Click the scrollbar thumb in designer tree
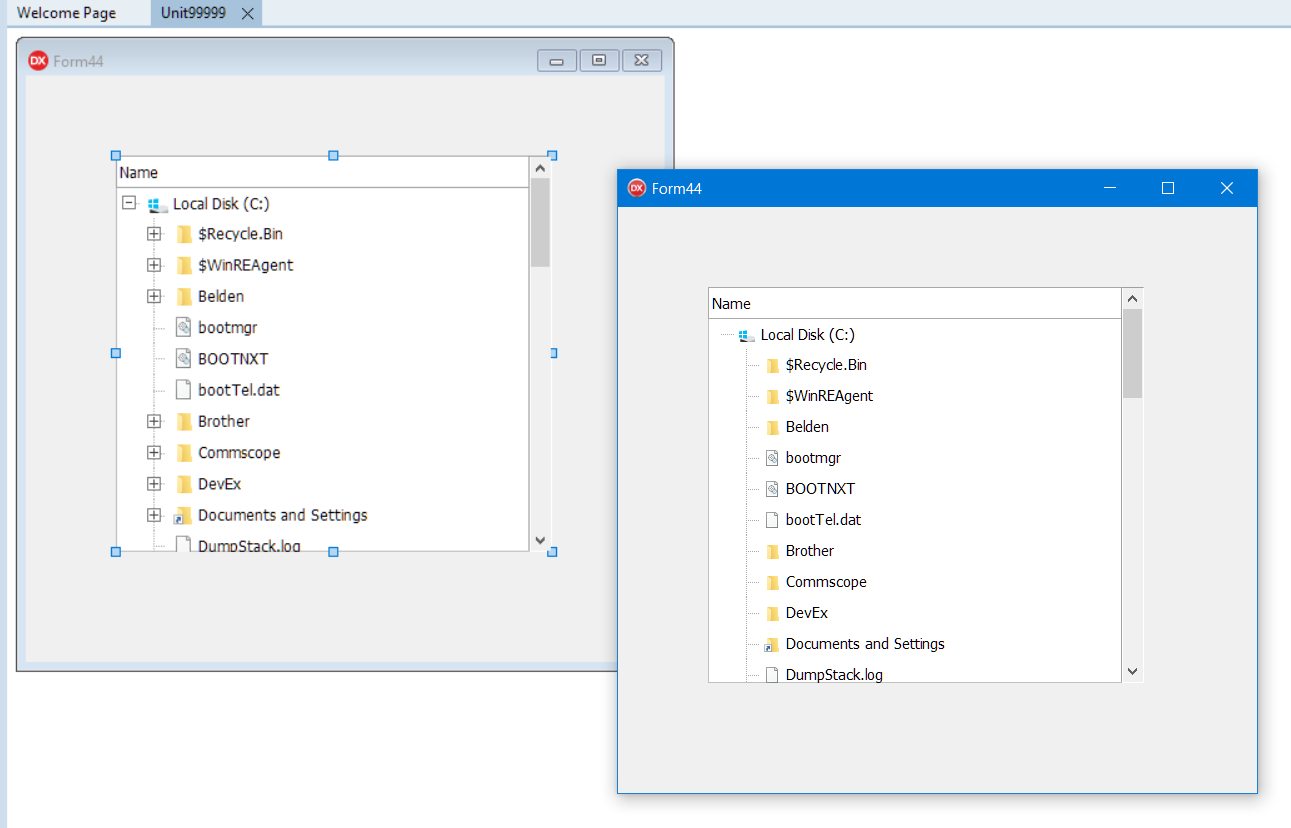Screen dimensions: 1291x828 pyautogui.click(x=540, y=222)
